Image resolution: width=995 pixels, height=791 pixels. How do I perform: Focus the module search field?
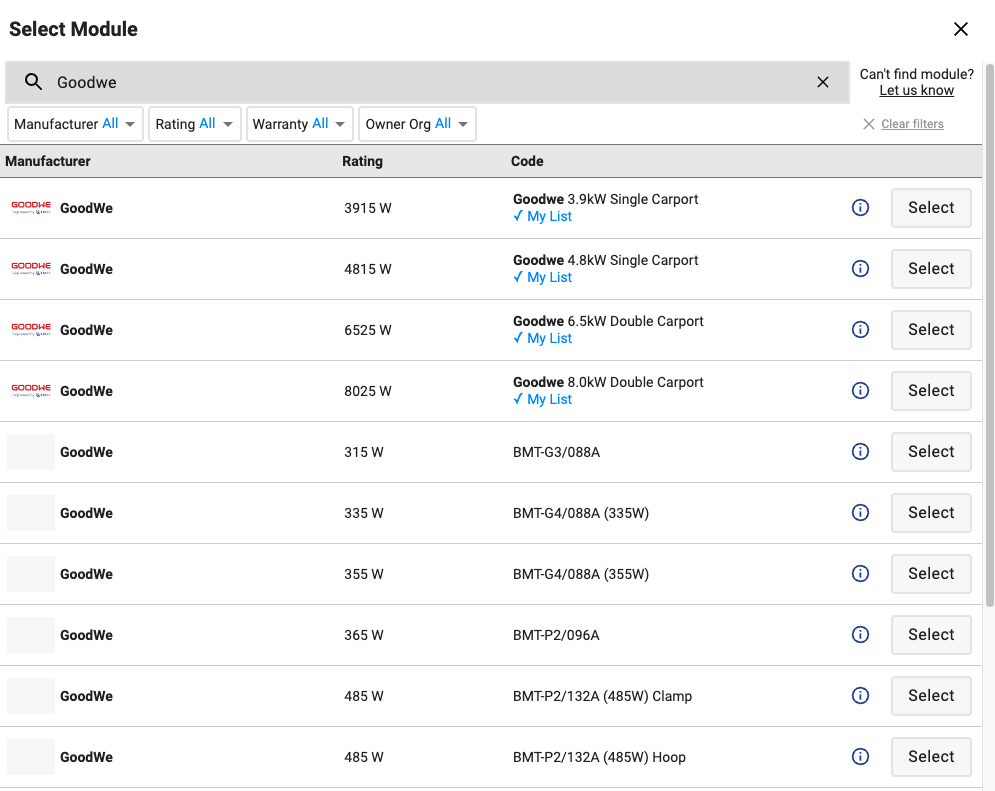(427, 82)
